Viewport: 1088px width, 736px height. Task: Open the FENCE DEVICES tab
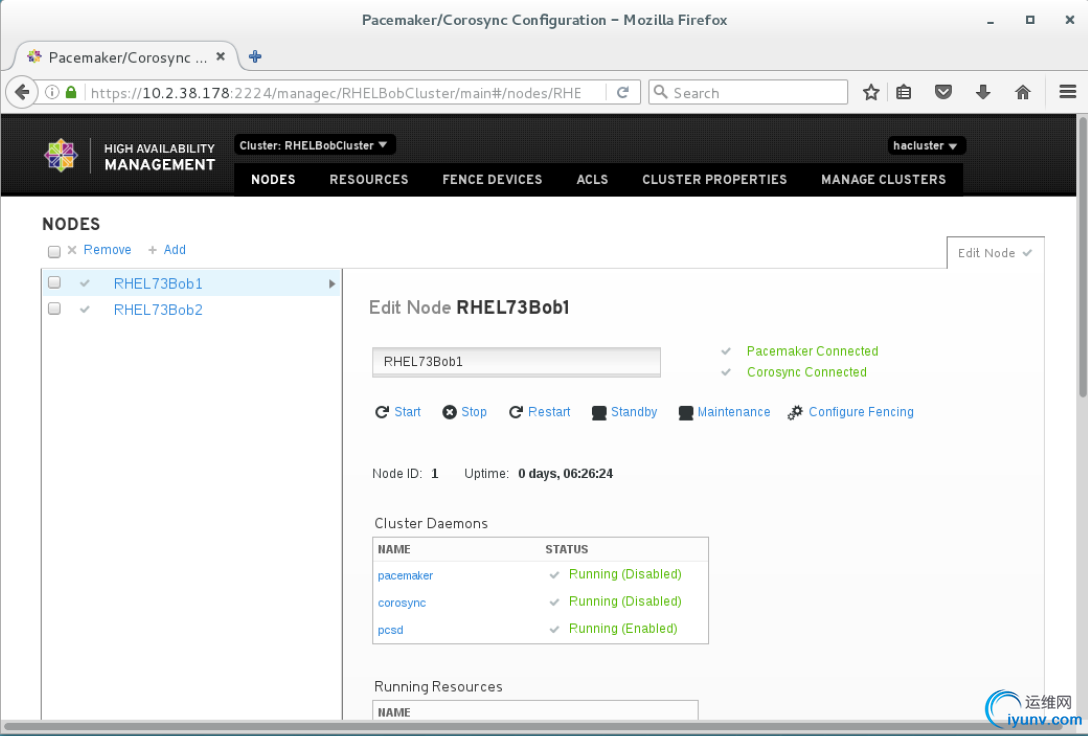coord(492,179)
